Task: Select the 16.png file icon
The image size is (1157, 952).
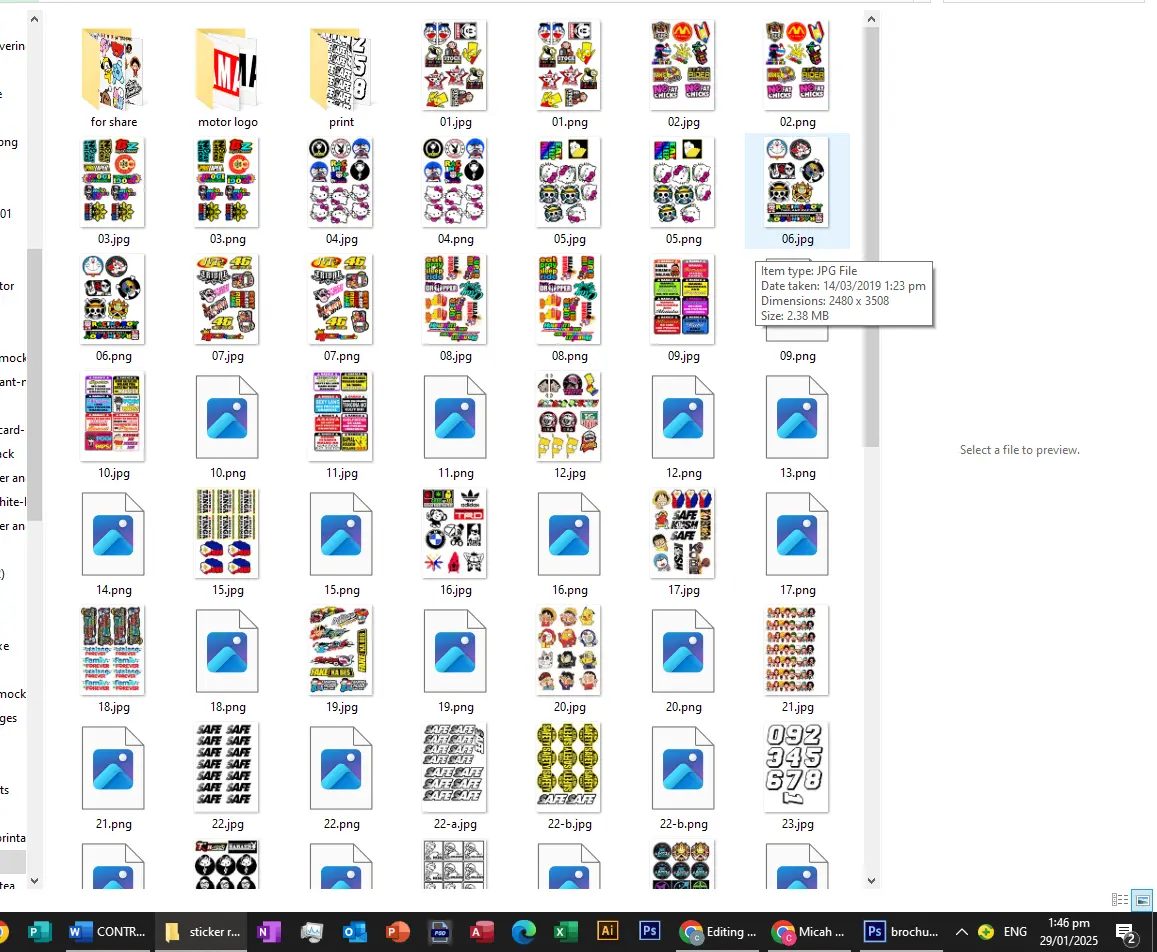Action: click(x=569, y=534)
